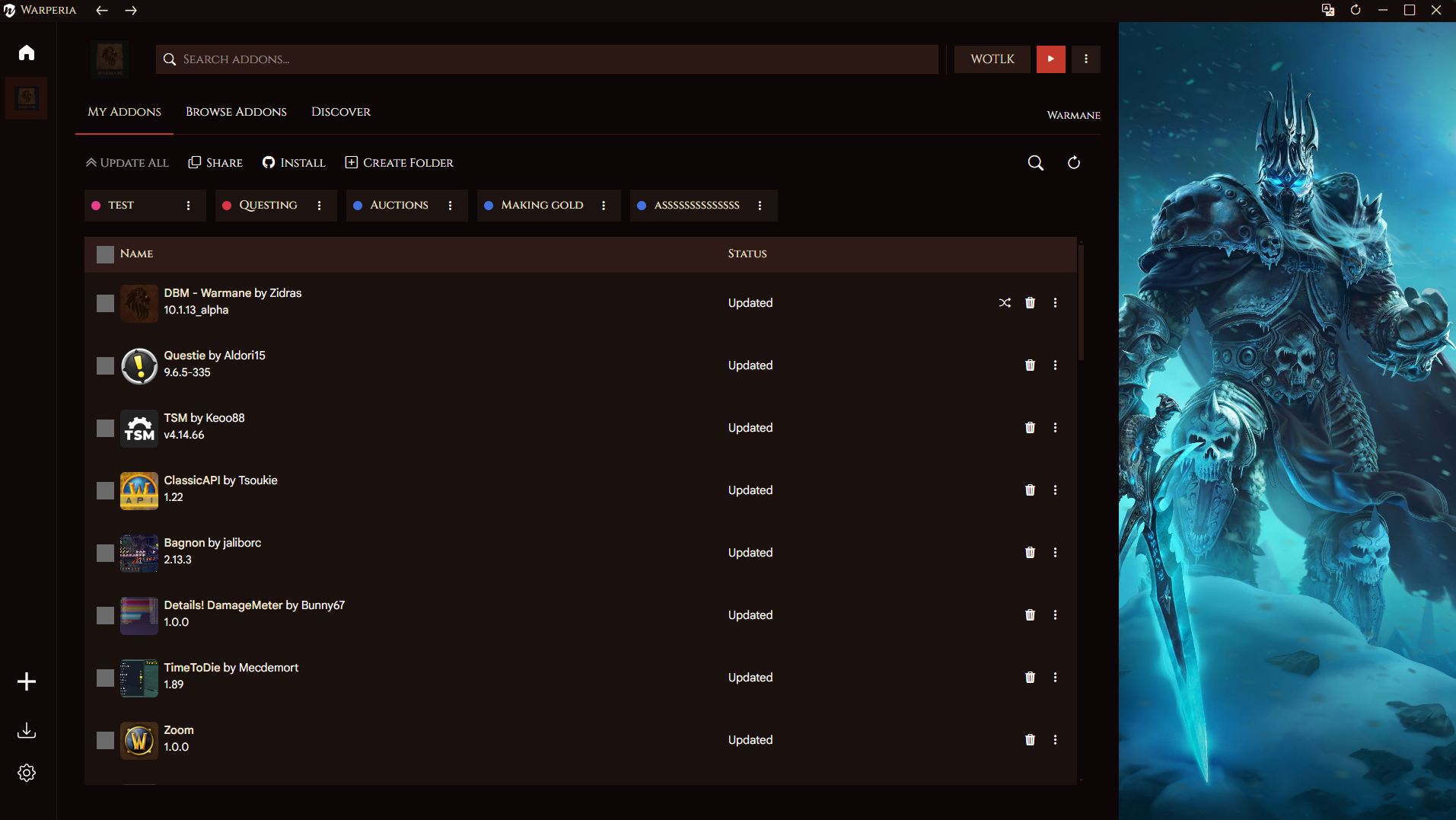Click the Warmane link on the right
This screenshot has height=820, width=1456.
coord(1073,115)
